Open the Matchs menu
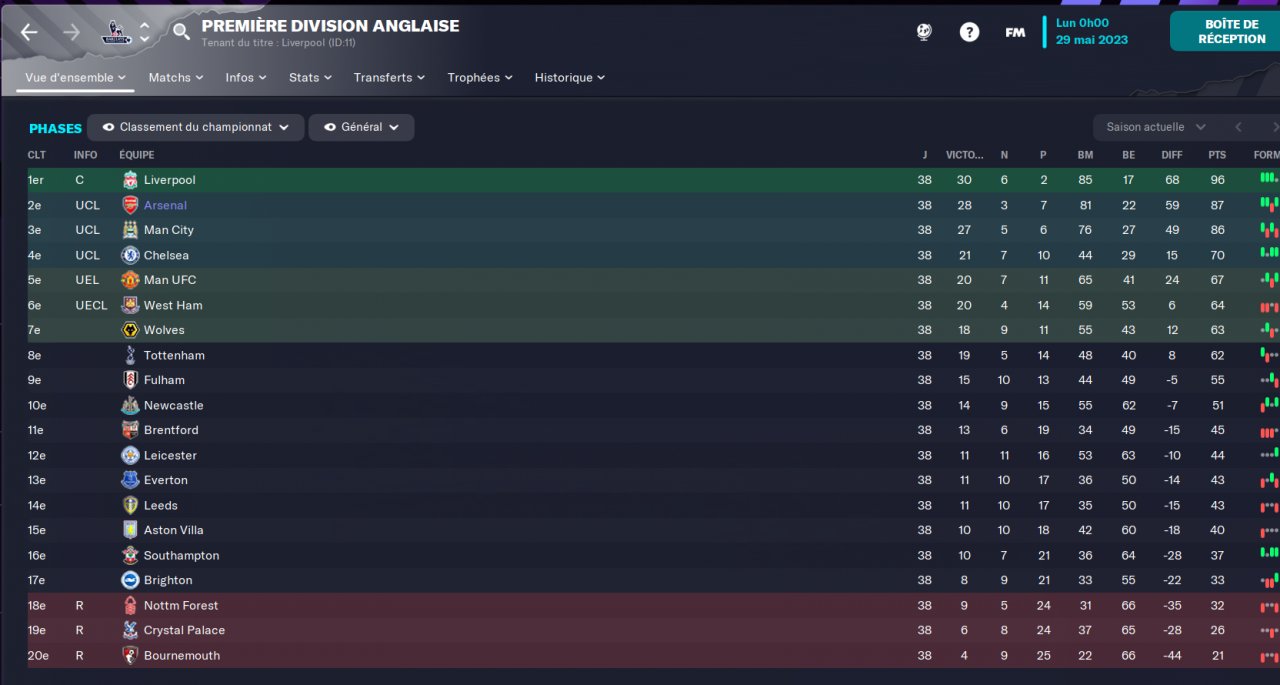Image resolution: width=1280 pixels, height=685 pixels. pos(176,77)
